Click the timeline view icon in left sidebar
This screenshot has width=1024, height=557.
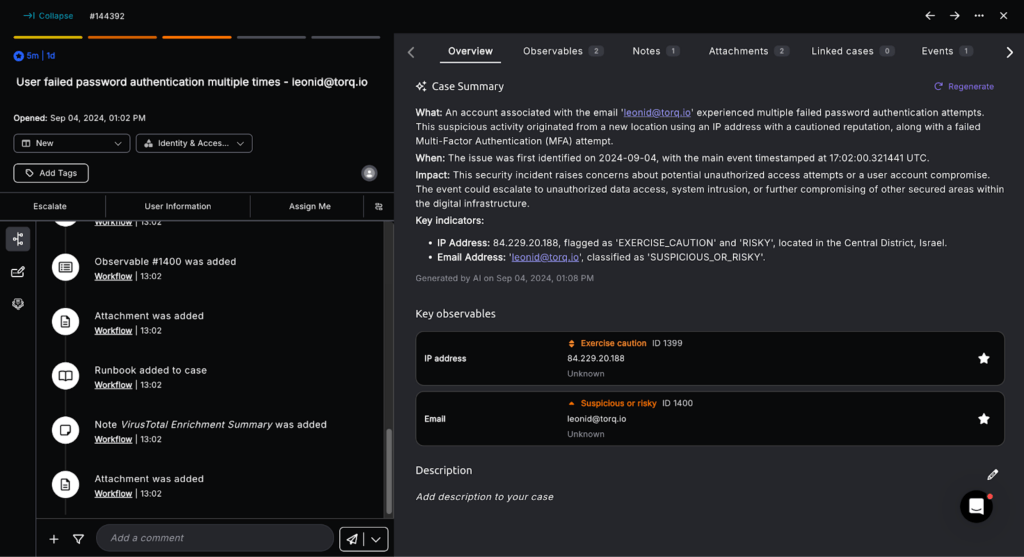18,239
